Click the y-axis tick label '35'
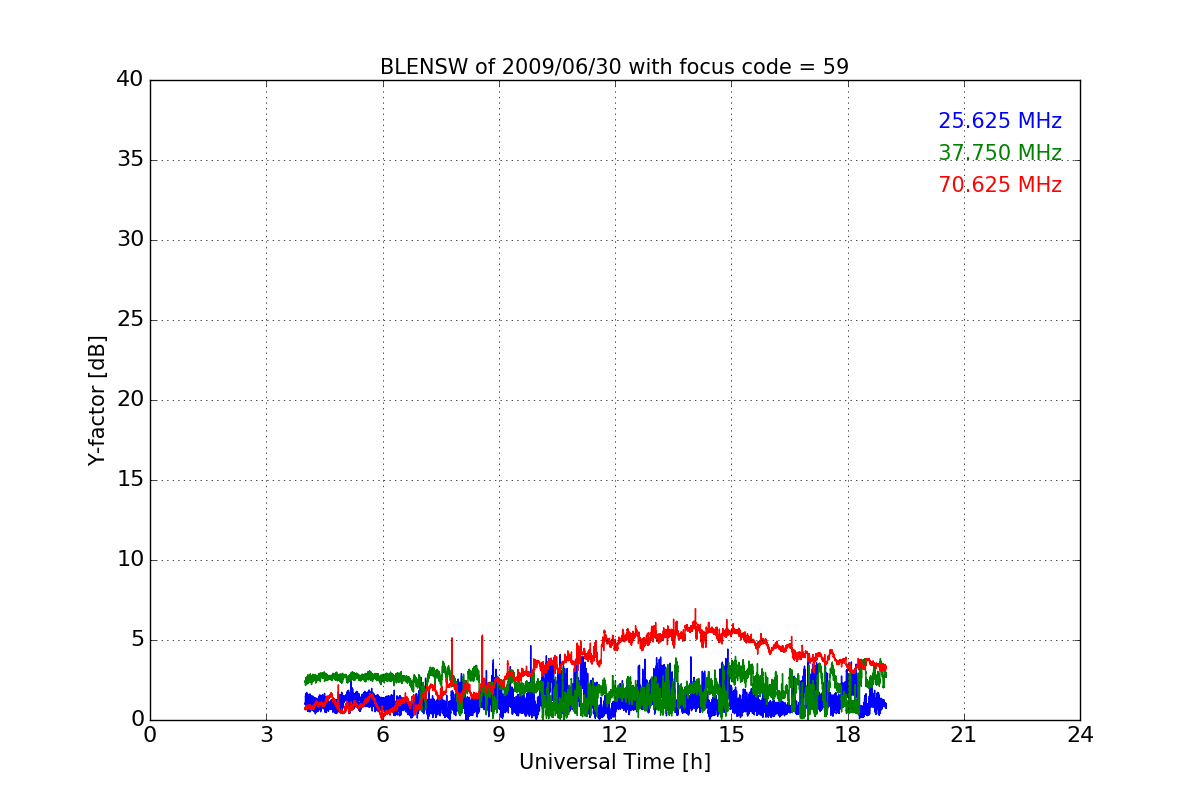Image resolution: width=1200 pixels, height=800 pixels. 130,160
